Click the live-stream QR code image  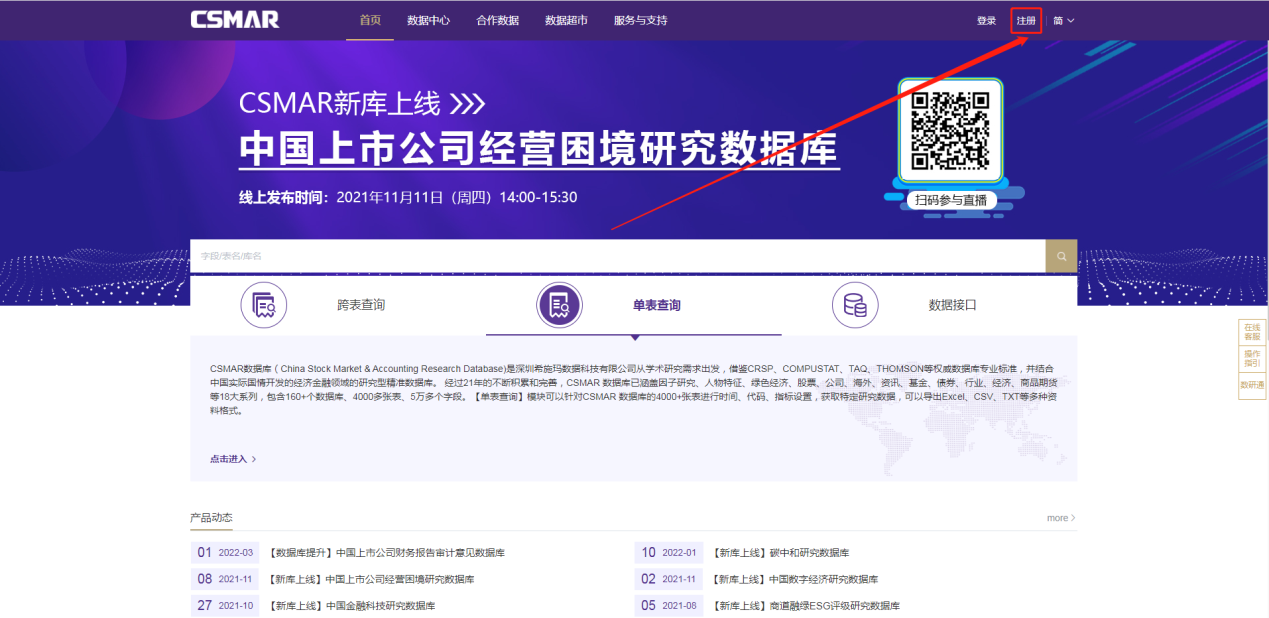point(949,130)
